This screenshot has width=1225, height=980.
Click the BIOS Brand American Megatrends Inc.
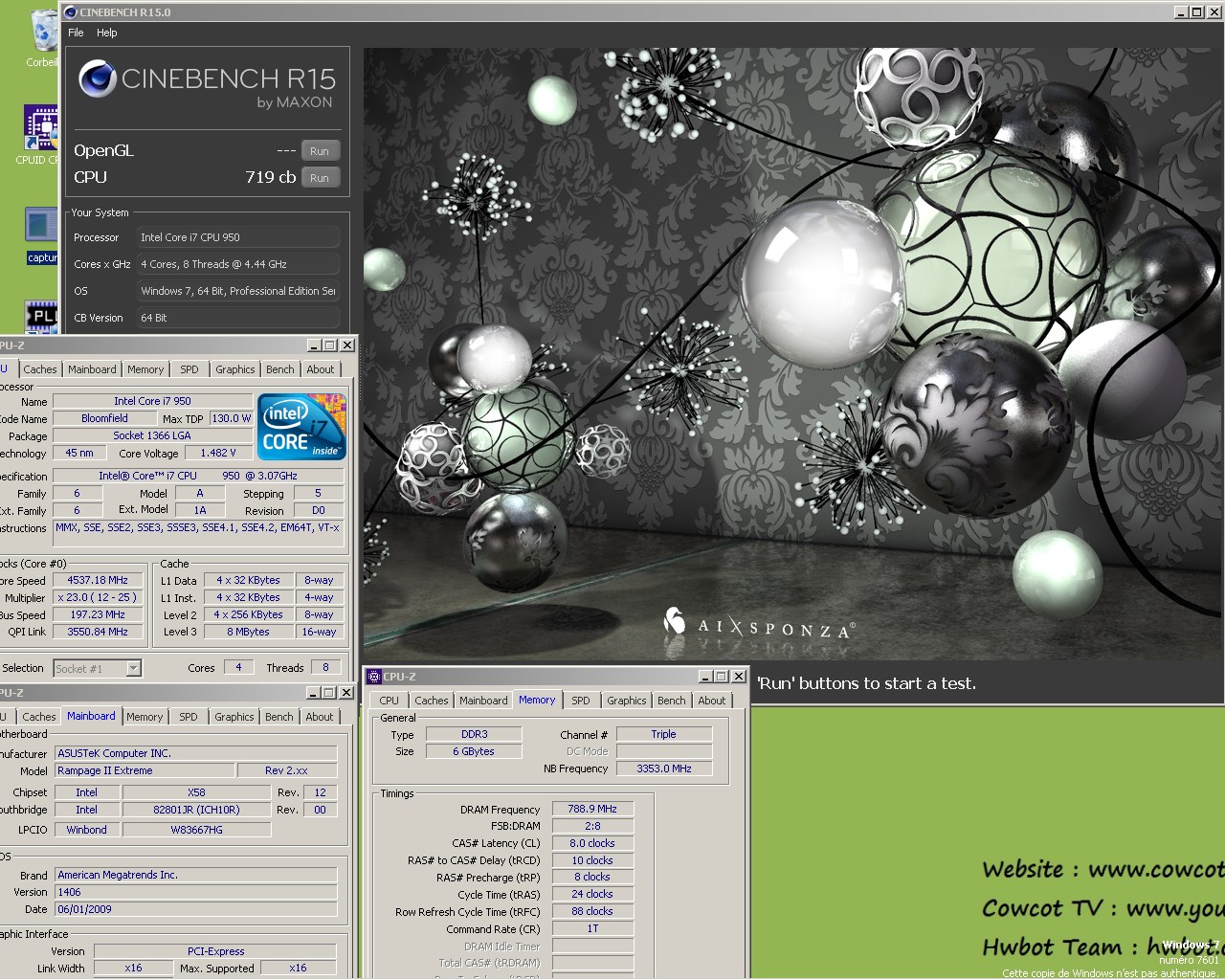coord(196,875)
